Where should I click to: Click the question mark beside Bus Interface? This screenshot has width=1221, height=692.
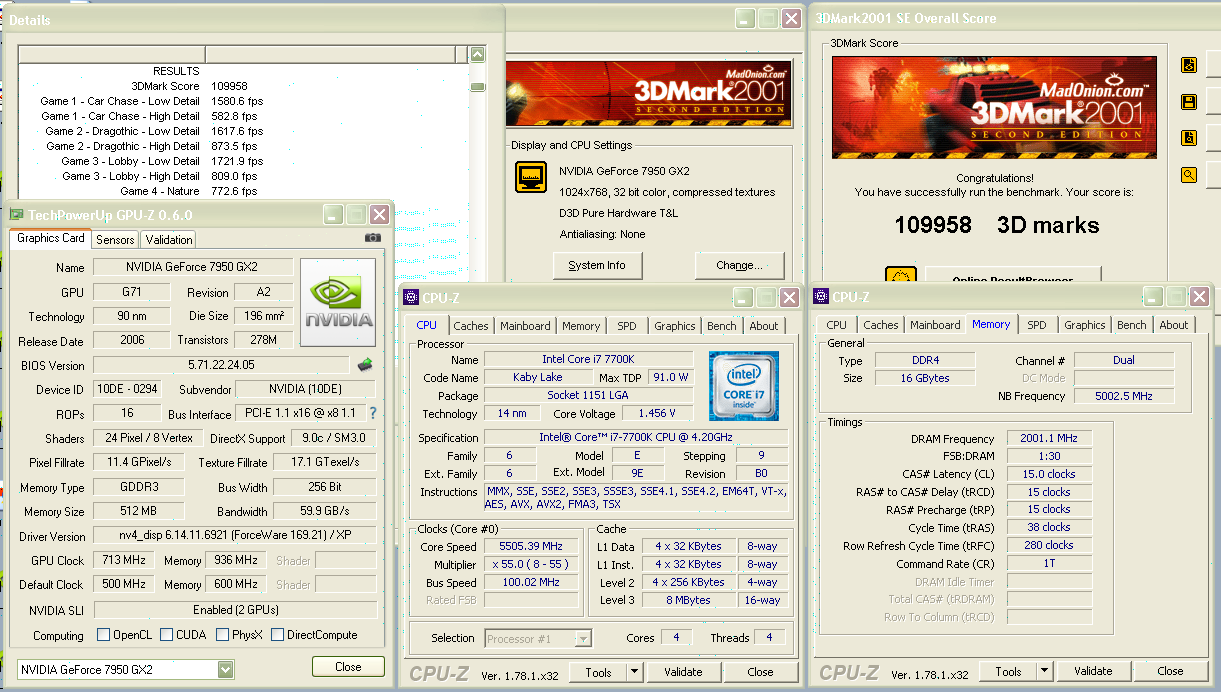tap(373, 413)
